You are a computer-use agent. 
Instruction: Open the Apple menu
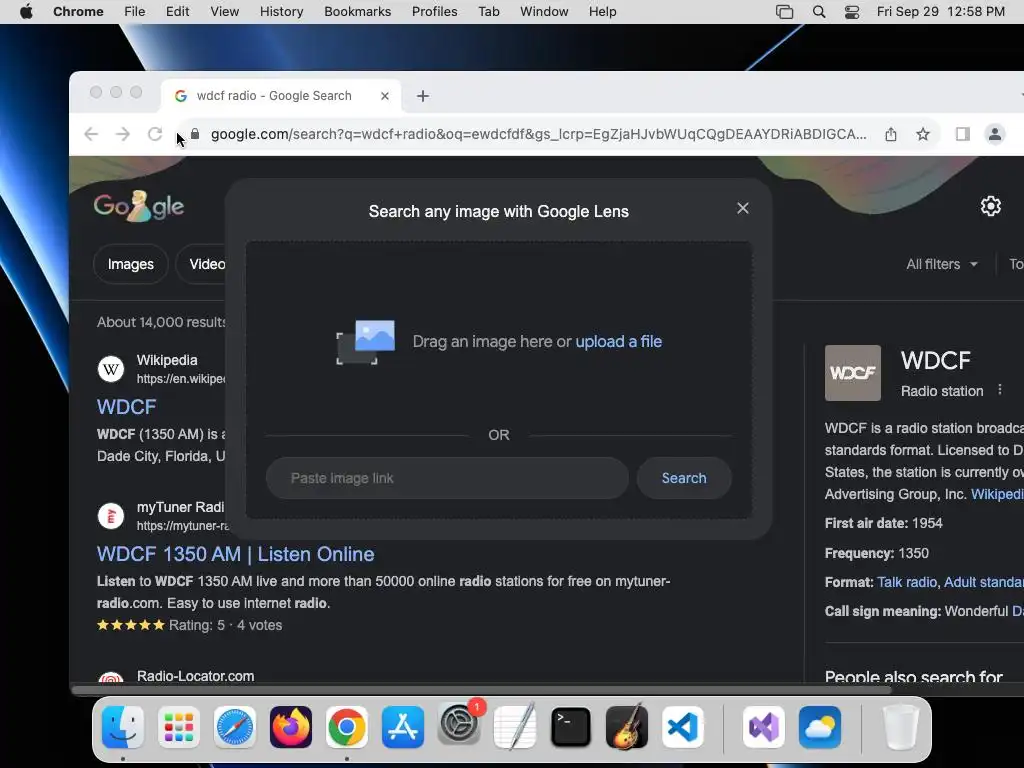[x=26, y=12]
